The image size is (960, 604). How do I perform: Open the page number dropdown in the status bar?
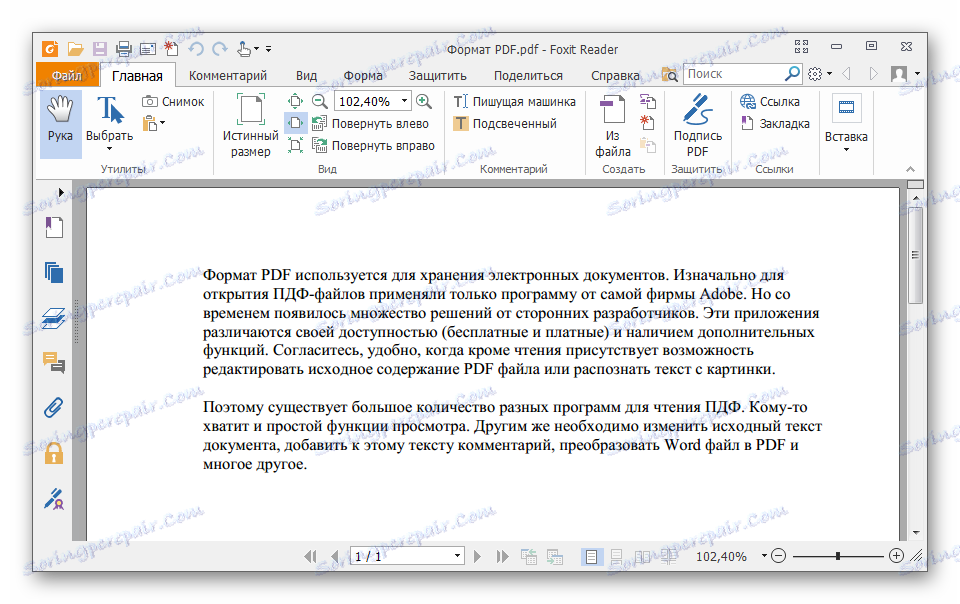point(457,556)
